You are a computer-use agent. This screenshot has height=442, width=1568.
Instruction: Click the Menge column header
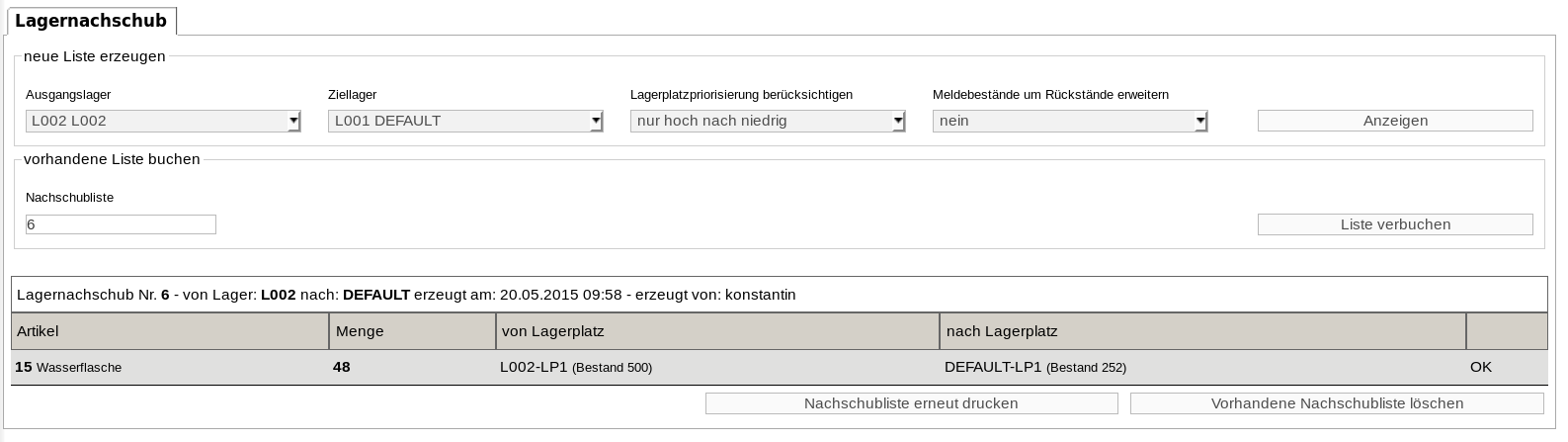(413, 331)
